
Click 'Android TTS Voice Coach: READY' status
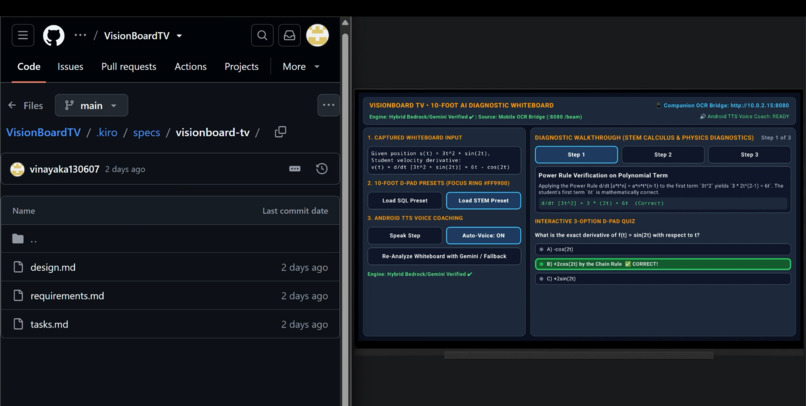pyautogui.click(x=744, y=117)
